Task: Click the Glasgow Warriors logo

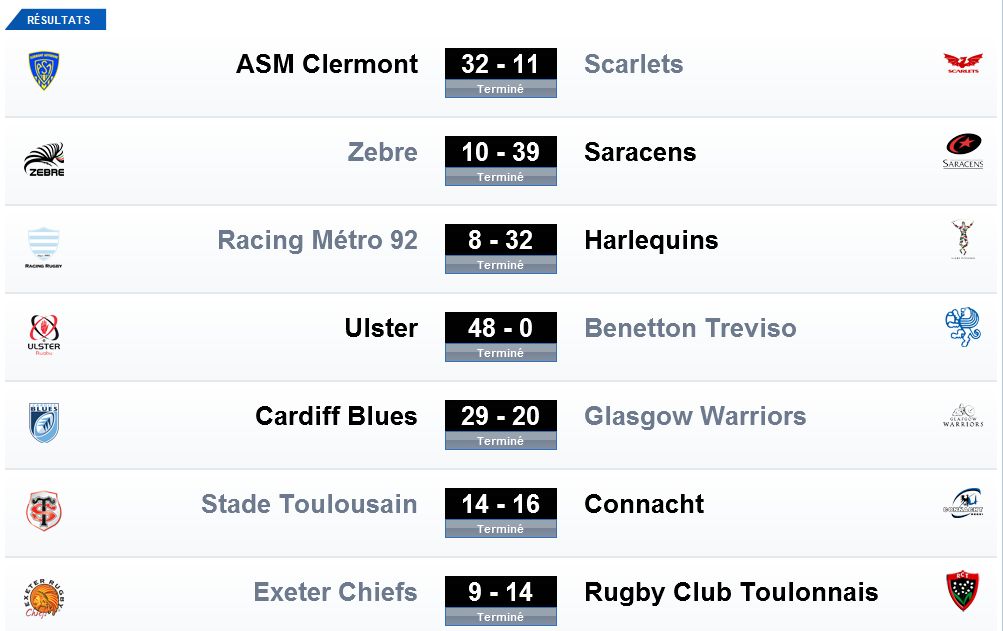Action: coord(963,415)
